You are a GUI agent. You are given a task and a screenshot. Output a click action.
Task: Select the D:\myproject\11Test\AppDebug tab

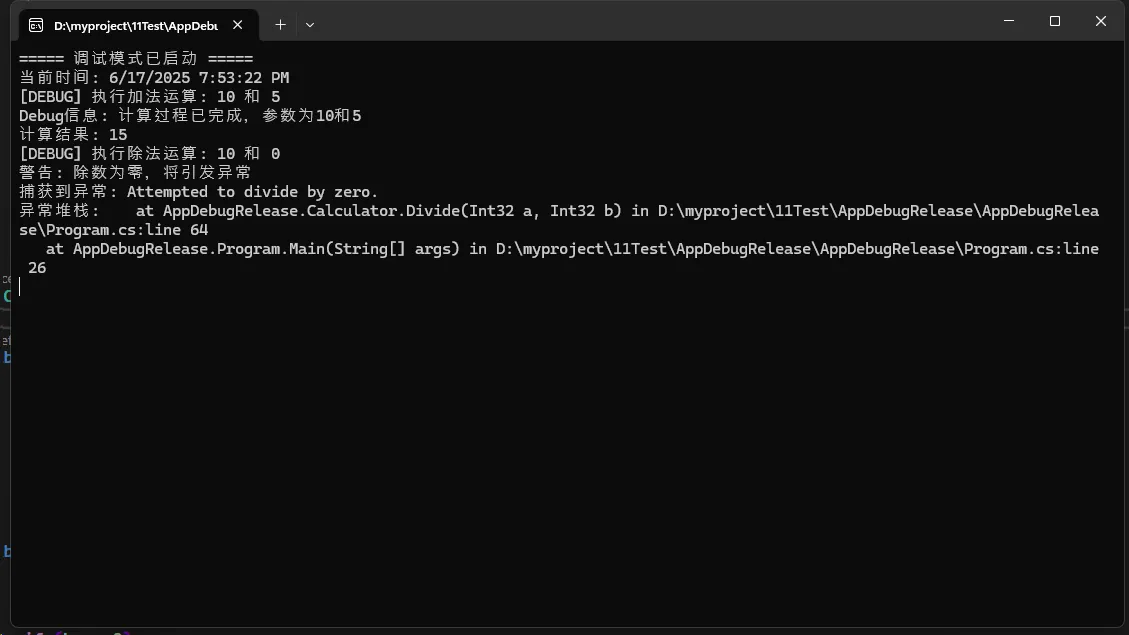coord(135,25)
